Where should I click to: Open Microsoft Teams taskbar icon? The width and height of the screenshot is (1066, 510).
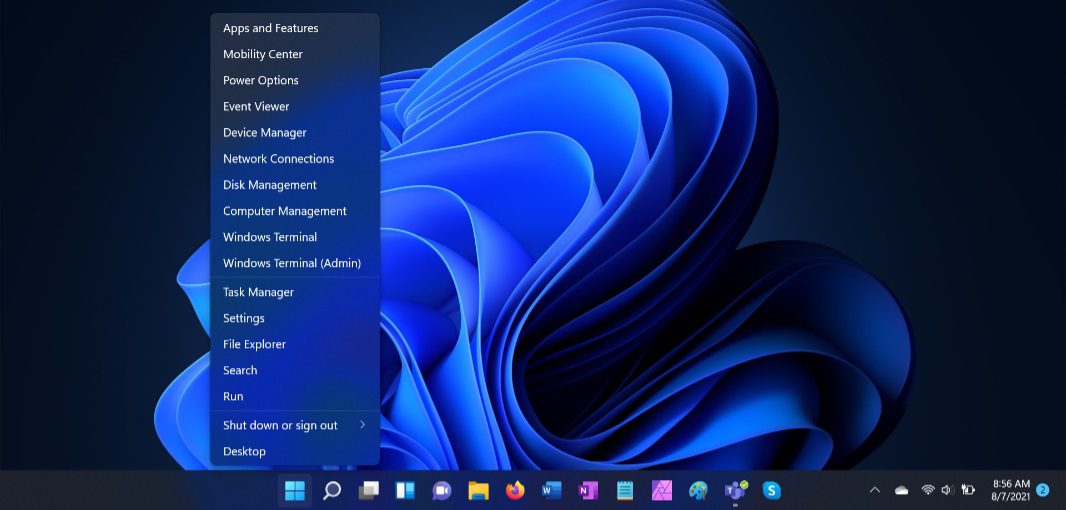coord(735,490)
